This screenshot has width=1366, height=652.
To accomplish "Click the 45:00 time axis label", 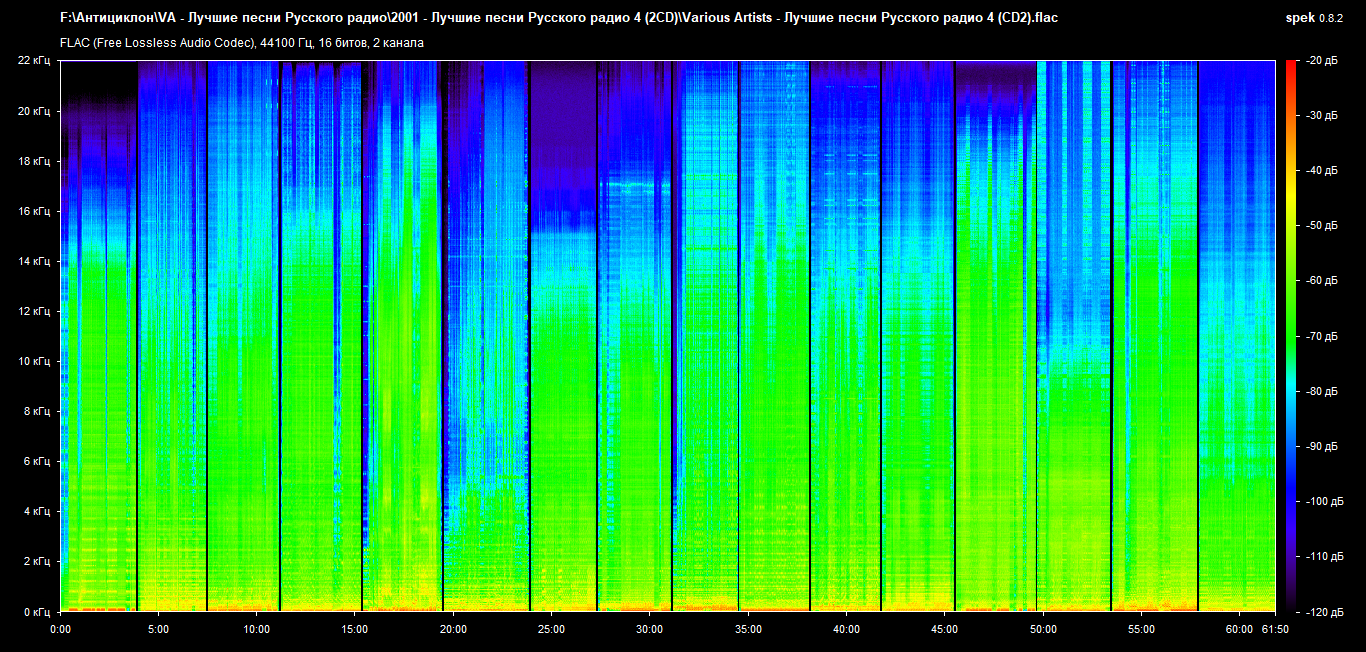I will (x=944, y=629).
